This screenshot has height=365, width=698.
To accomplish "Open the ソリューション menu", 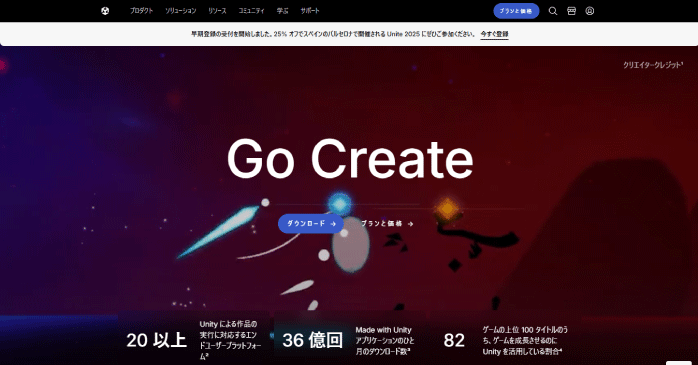I will 180,11.
